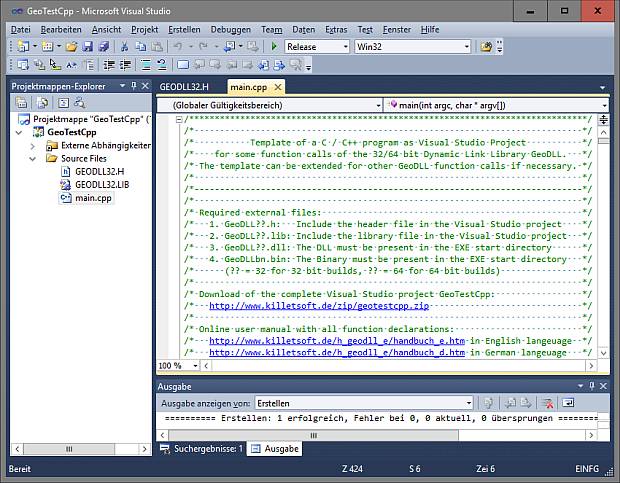This screenshot has height=483, width=620.
Task: Open the geotestcpp.zip download link
Action: (x=319, y=306)
